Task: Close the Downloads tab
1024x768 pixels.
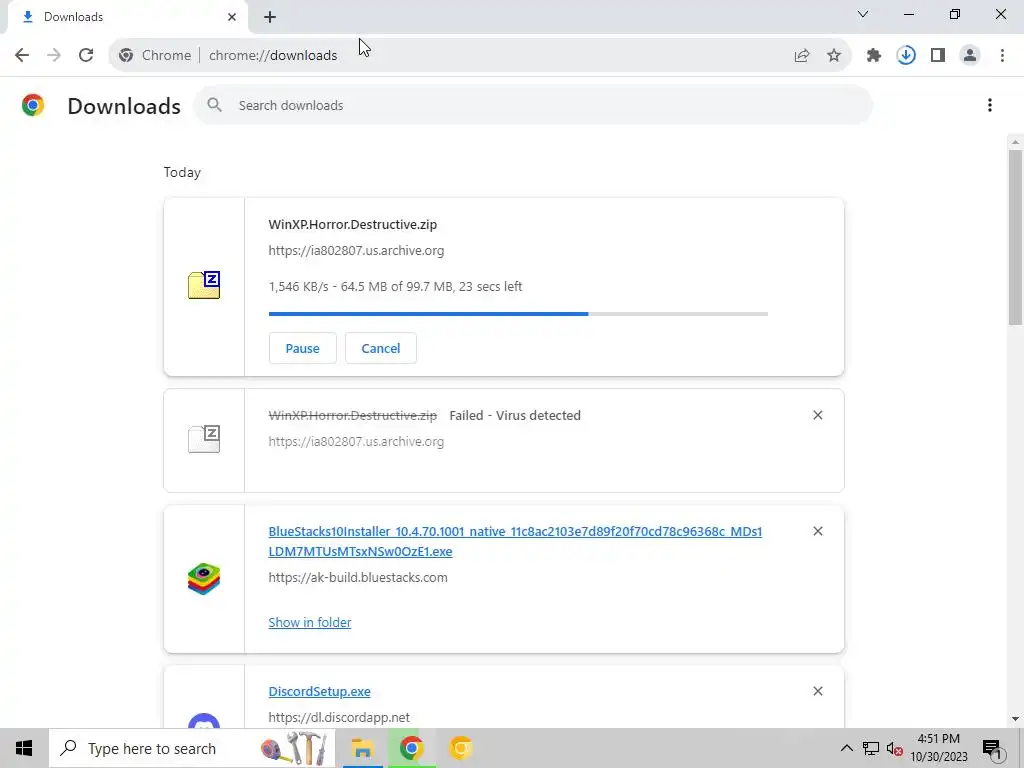Action: point(232,17)
